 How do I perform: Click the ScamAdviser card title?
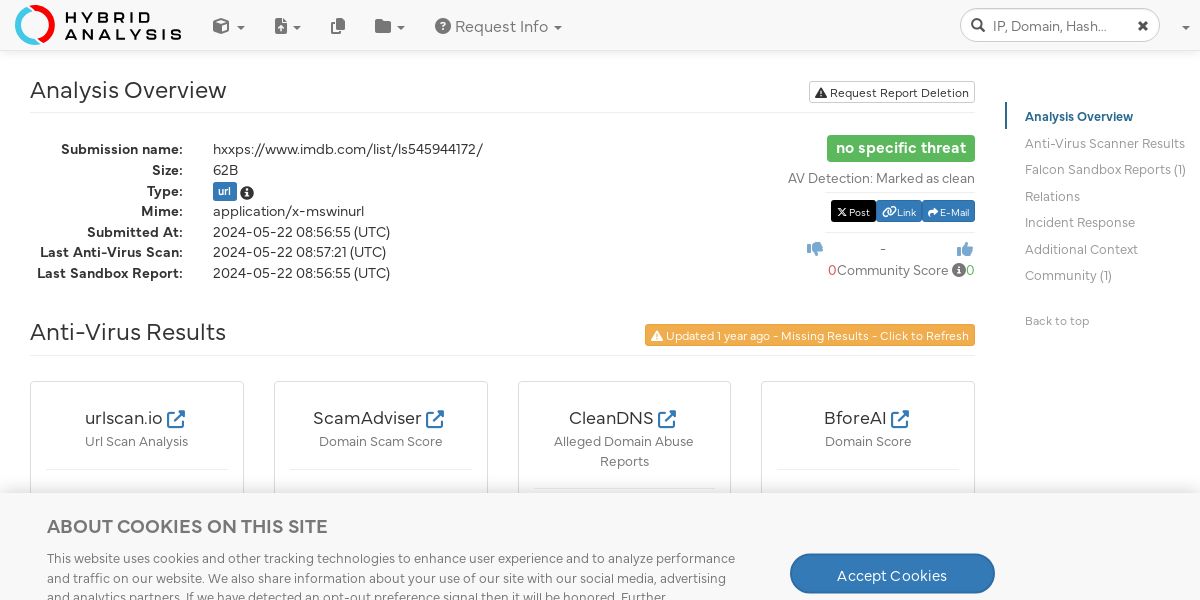pos(367,418)
